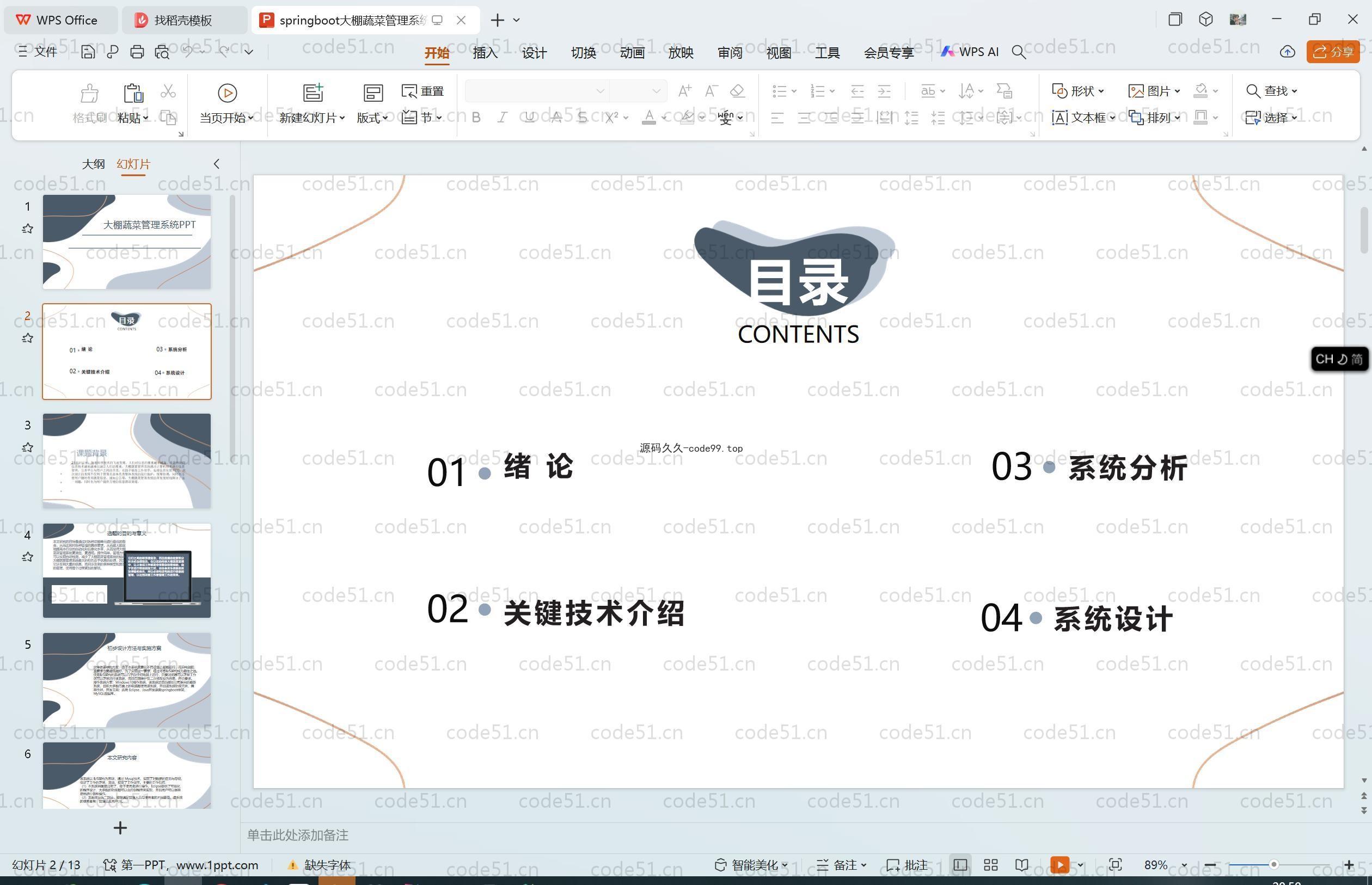Select slide 5 thumbnail

coord(126,680)
